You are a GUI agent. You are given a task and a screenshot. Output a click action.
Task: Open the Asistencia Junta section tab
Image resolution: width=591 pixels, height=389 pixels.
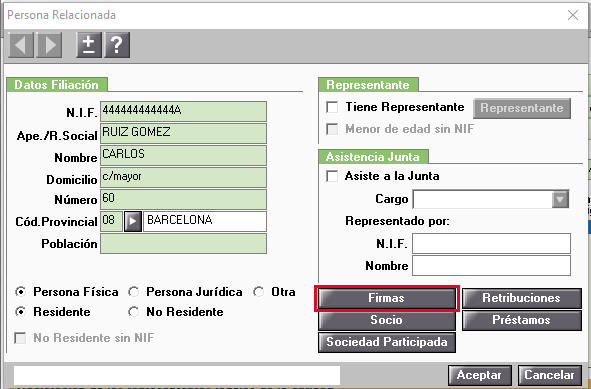point(373,157)
